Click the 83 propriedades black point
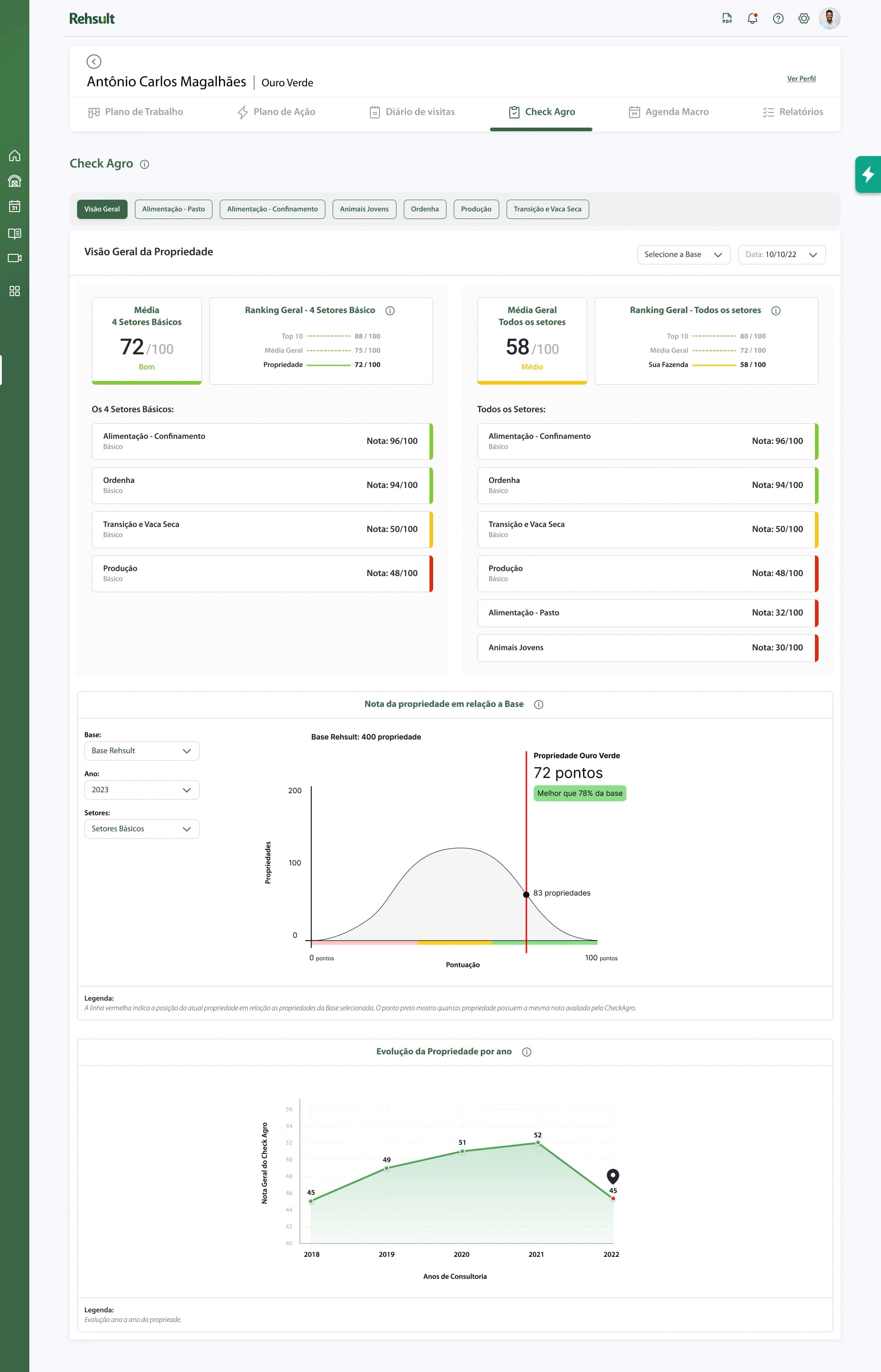 pos(526,895)
